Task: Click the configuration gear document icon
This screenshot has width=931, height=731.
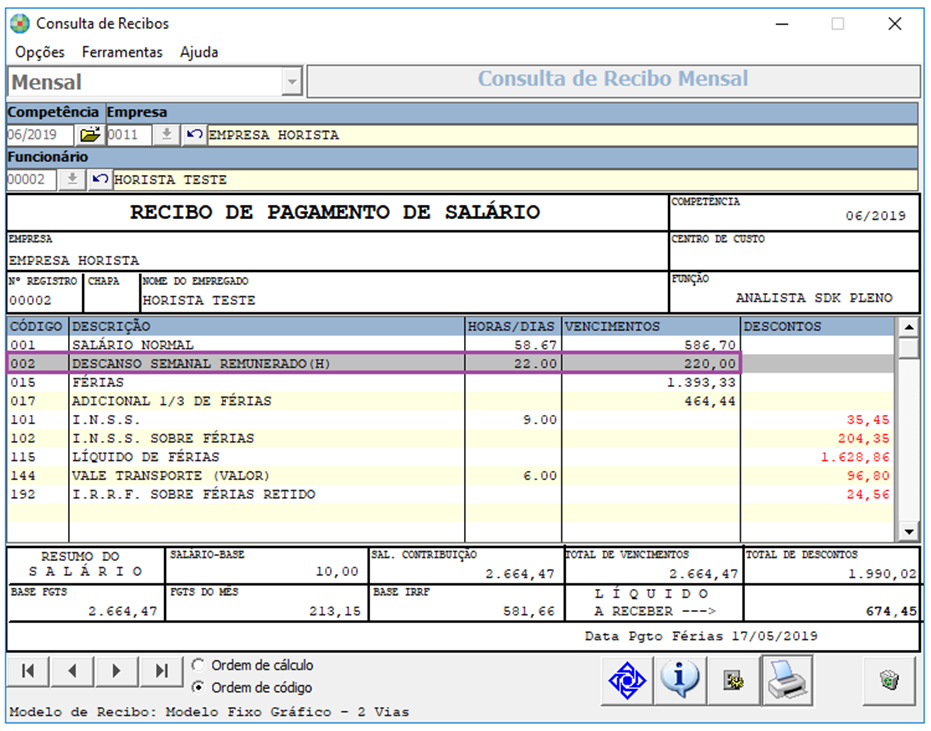Action: [733, 681]
